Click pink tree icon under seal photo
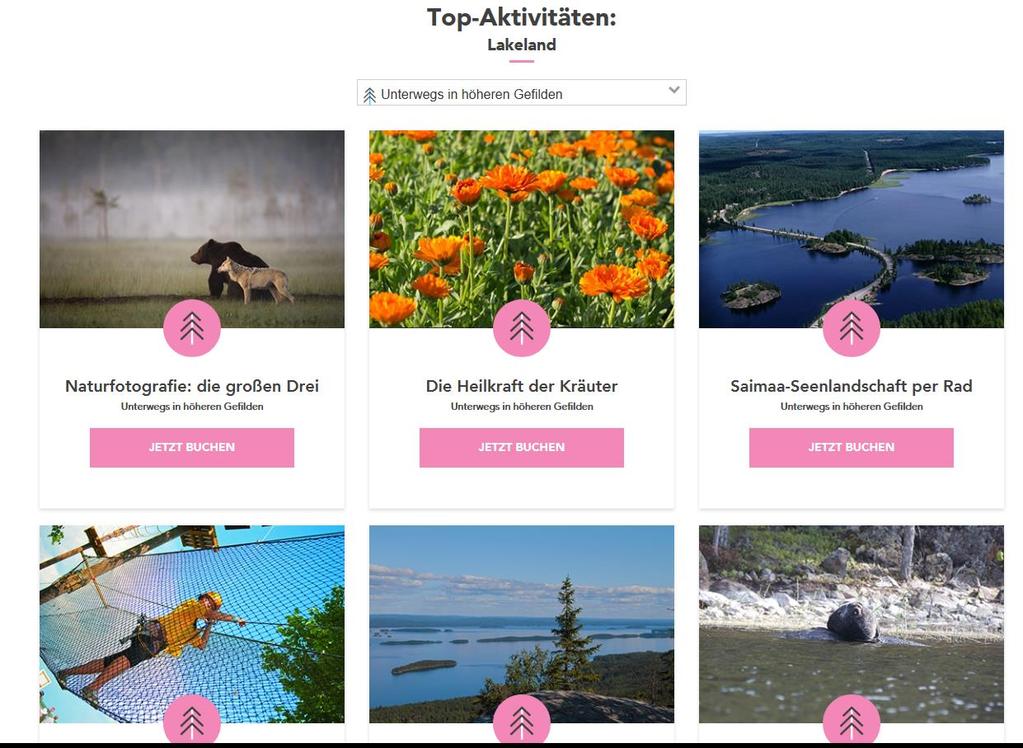The image size is (1023, 748). (x=851, y=719)
